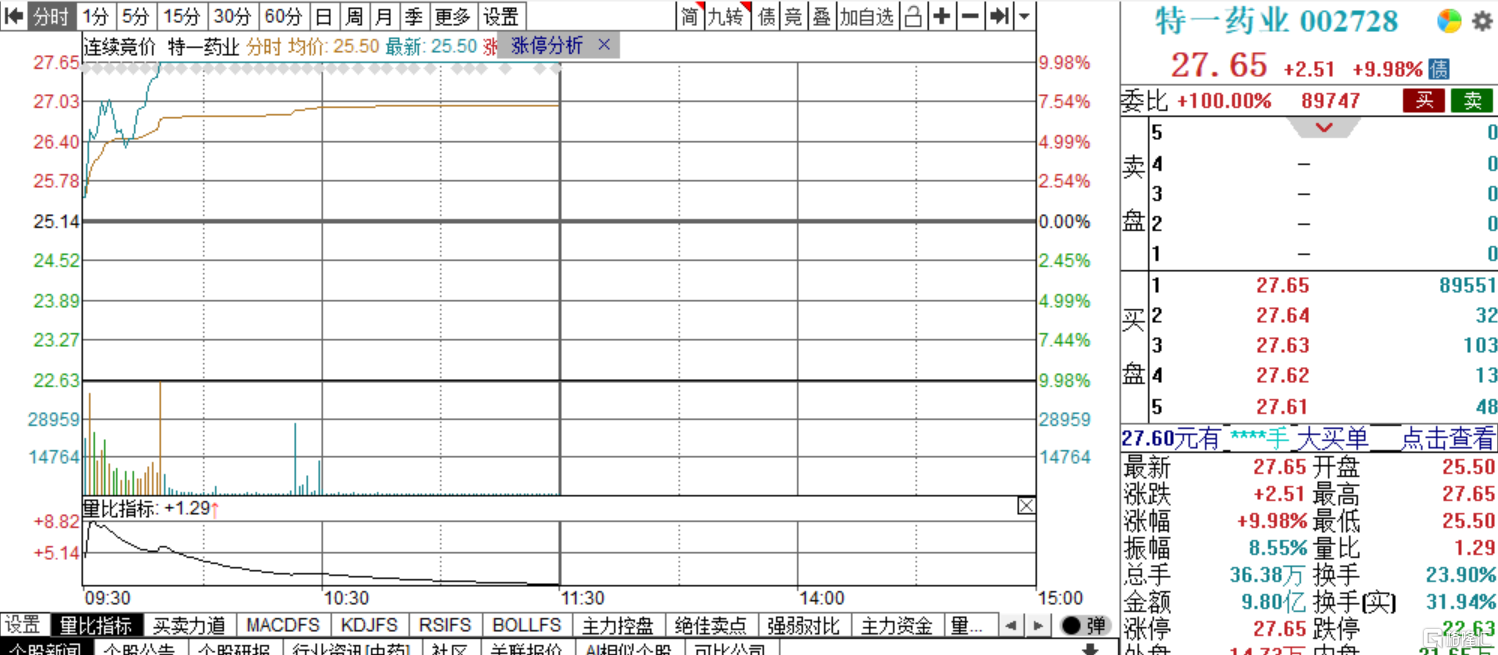The width and height of the screenshot is (1498, 655).
Task: Click the 11:30 time axis marker
Action: click(x=582, y=598)
